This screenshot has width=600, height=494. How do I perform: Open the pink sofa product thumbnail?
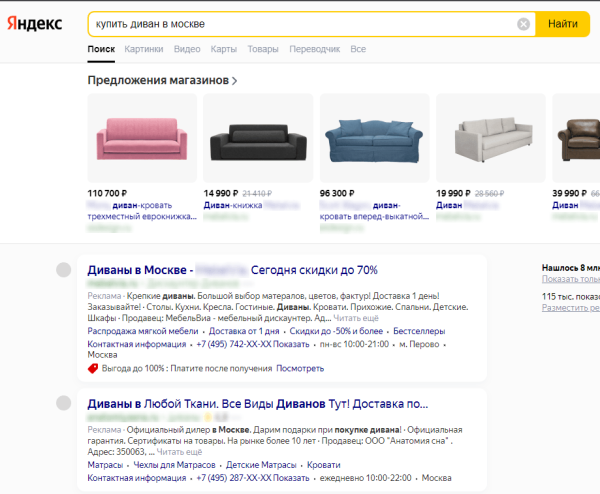[142, 138]
